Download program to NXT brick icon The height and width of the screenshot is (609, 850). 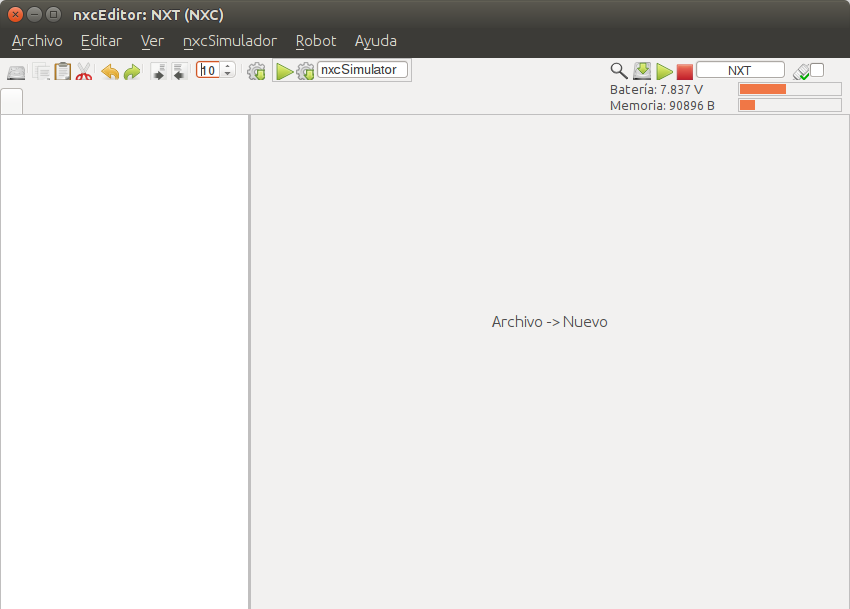(x=642, y=71)
